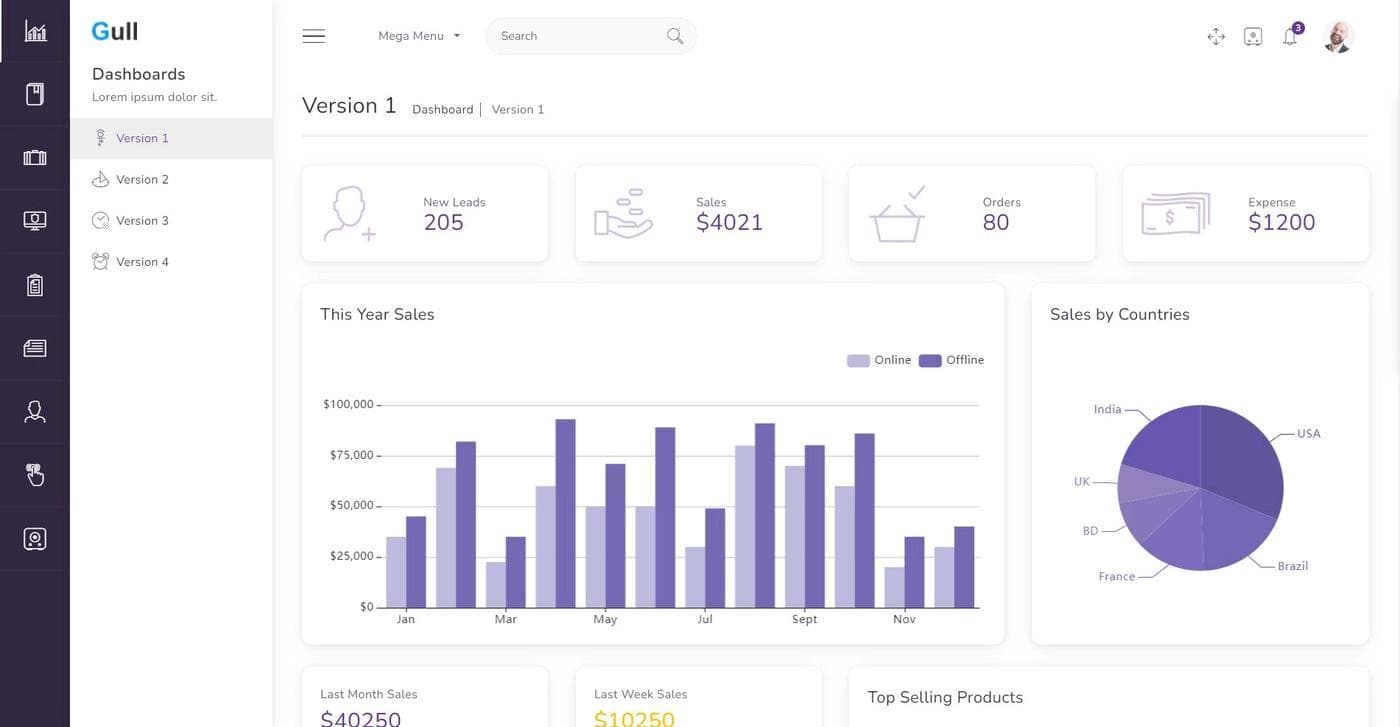Screen dimensions: 1400x727
Task: Click the Dashboard breadcrumb link
Action: point(442,110)
